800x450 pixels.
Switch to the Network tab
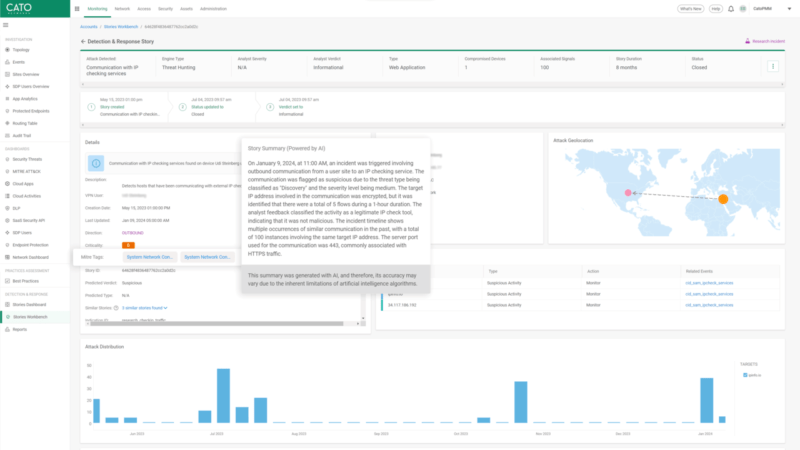point(122,8)
